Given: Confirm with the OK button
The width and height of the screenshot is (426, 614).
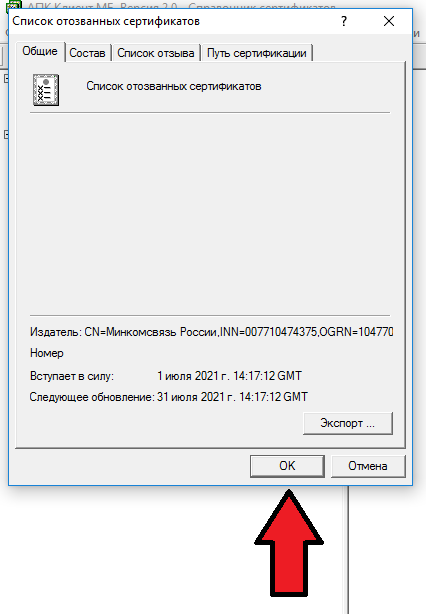Looking at the screenshot, I should tap(287, 466).
